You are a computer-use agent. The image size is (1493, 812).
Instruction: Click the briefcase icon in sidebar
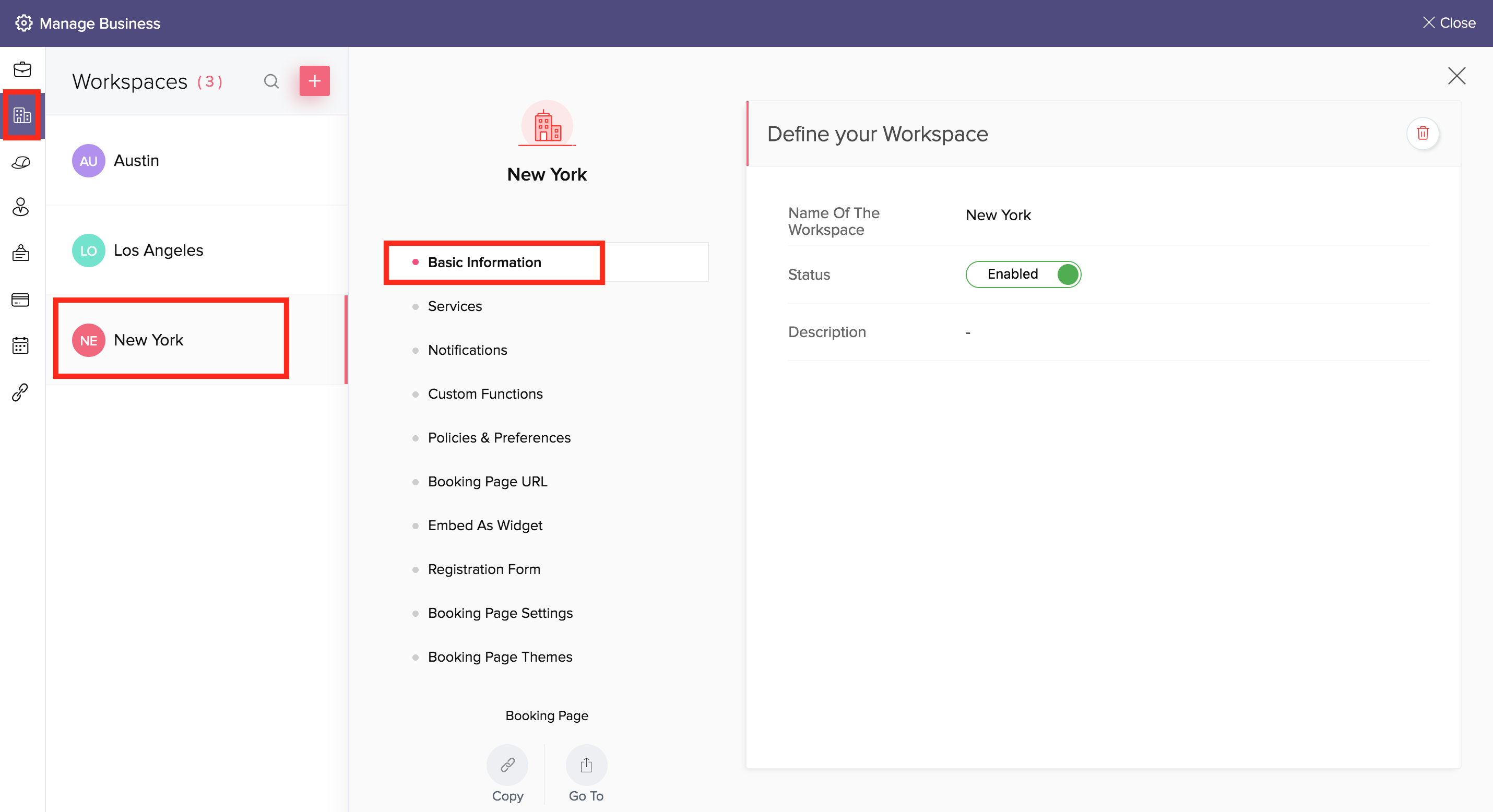pyautogui.click(x=22, y=69)
